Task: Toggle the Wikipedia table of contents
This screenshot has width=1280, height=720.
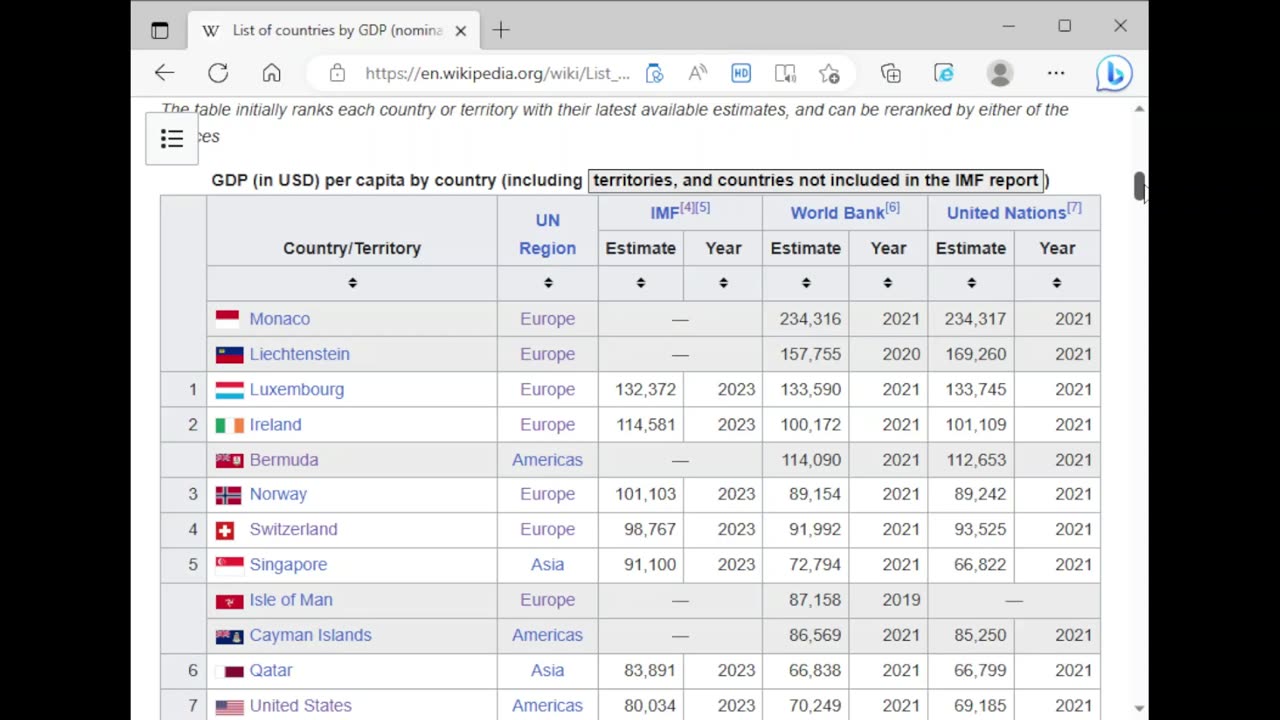Action: pyautogui.click(x=172, y=139)
